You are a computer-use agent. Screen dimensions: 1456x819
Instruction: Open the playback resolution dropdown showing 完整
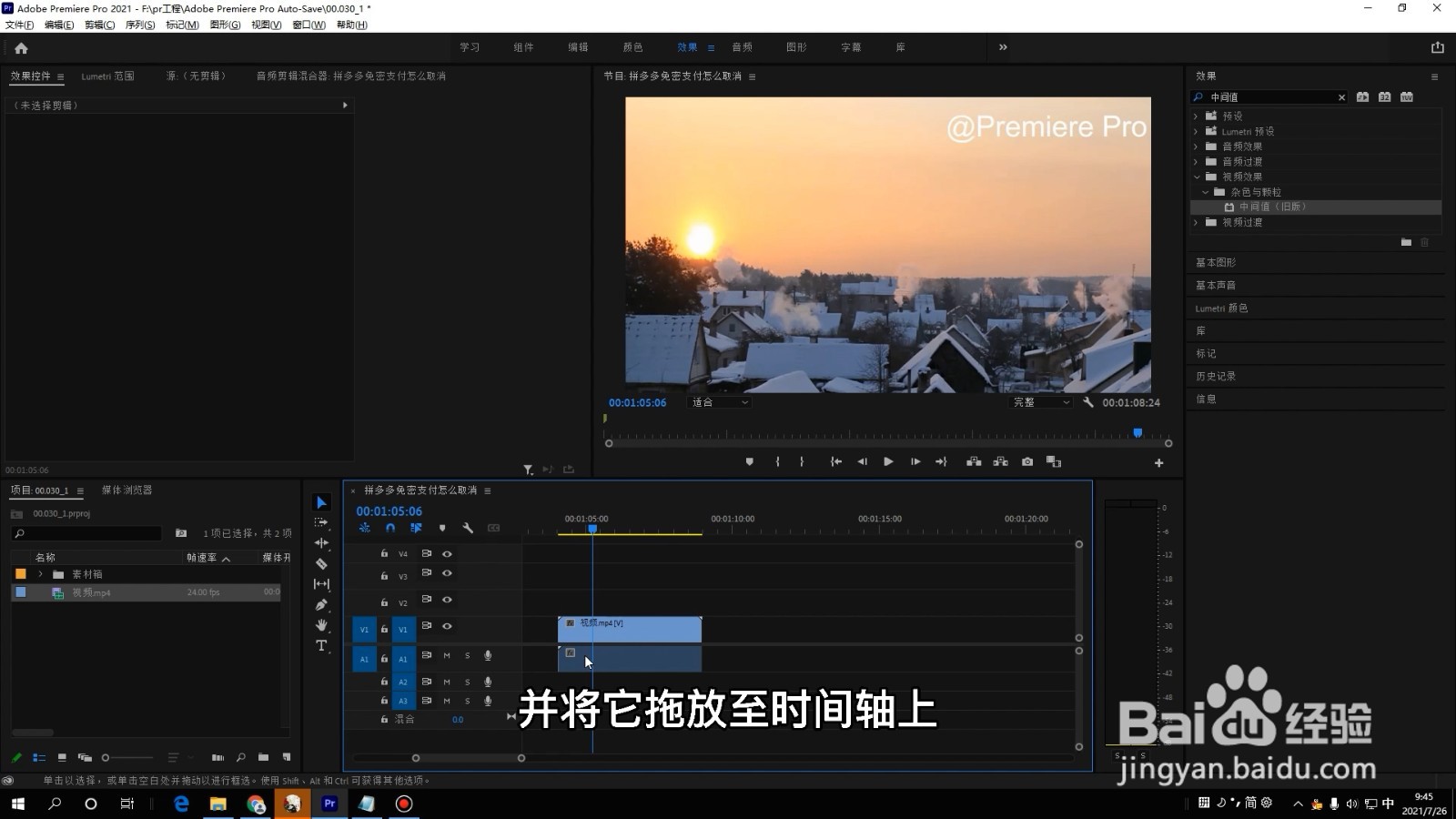(1041, 401)
